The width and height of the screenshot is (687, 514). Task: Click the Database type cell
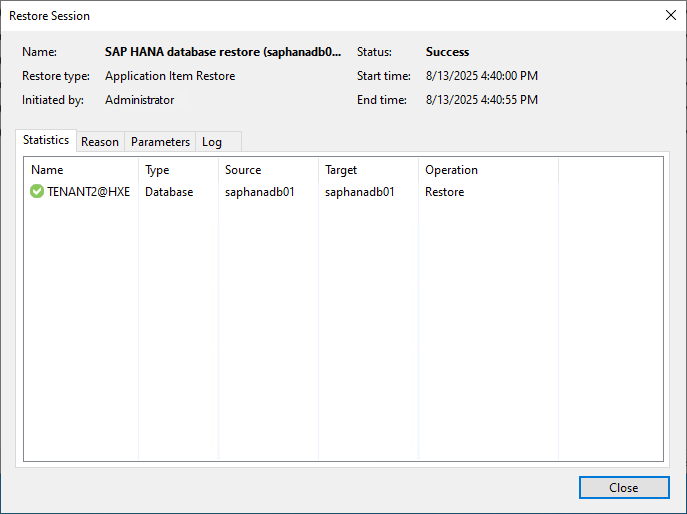tap(169, 192)
